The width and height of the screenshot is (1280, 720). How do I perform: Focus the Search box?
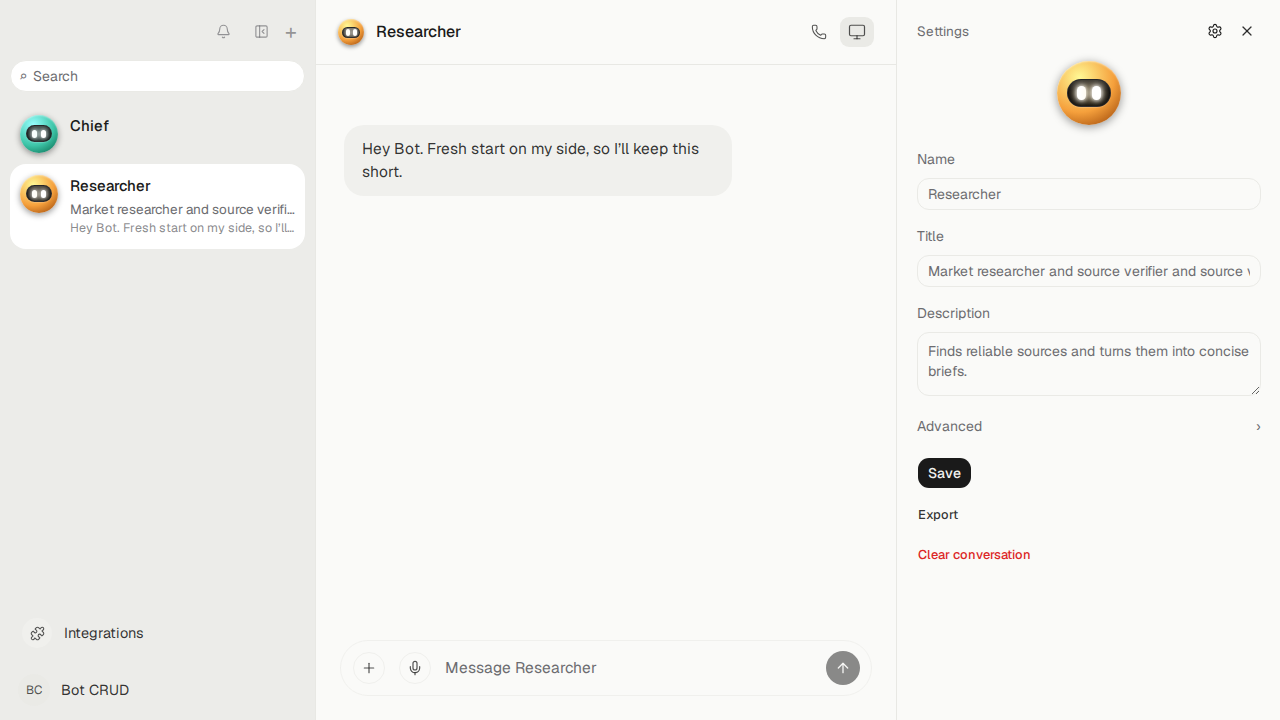click(157, 76)
